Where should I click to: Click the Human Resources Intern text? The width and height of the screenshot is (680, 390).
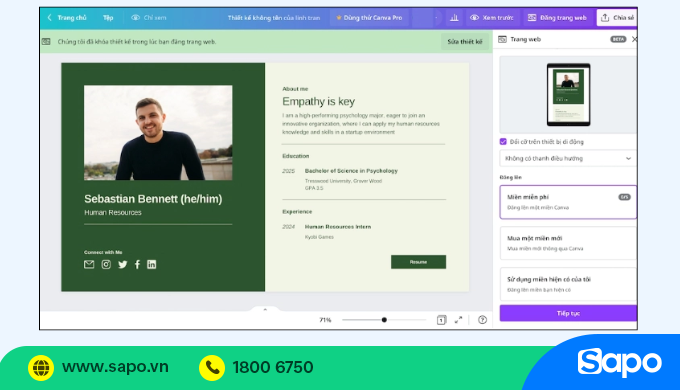[338, 227]
